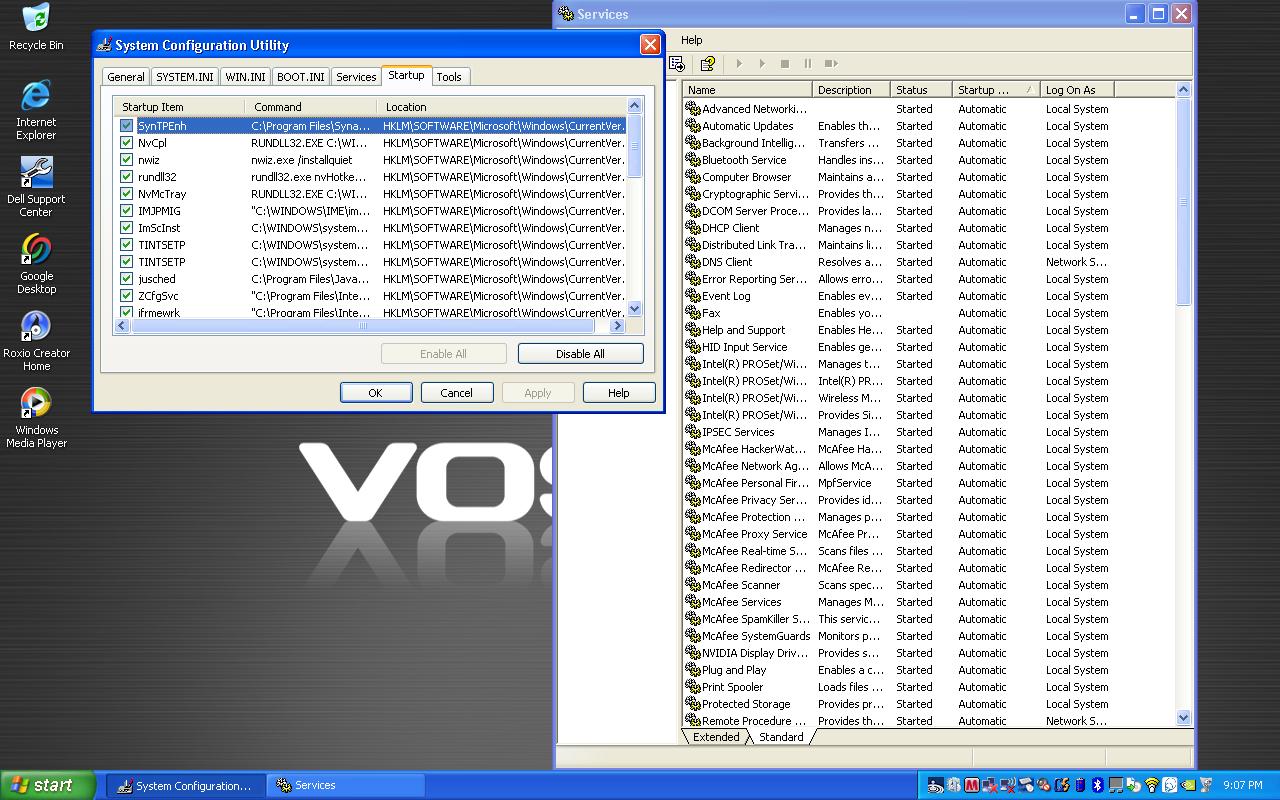Click the Export List toolbar icon in Services
The width and height of the screenshot is (1280, 800).
[x=677, y=64]
